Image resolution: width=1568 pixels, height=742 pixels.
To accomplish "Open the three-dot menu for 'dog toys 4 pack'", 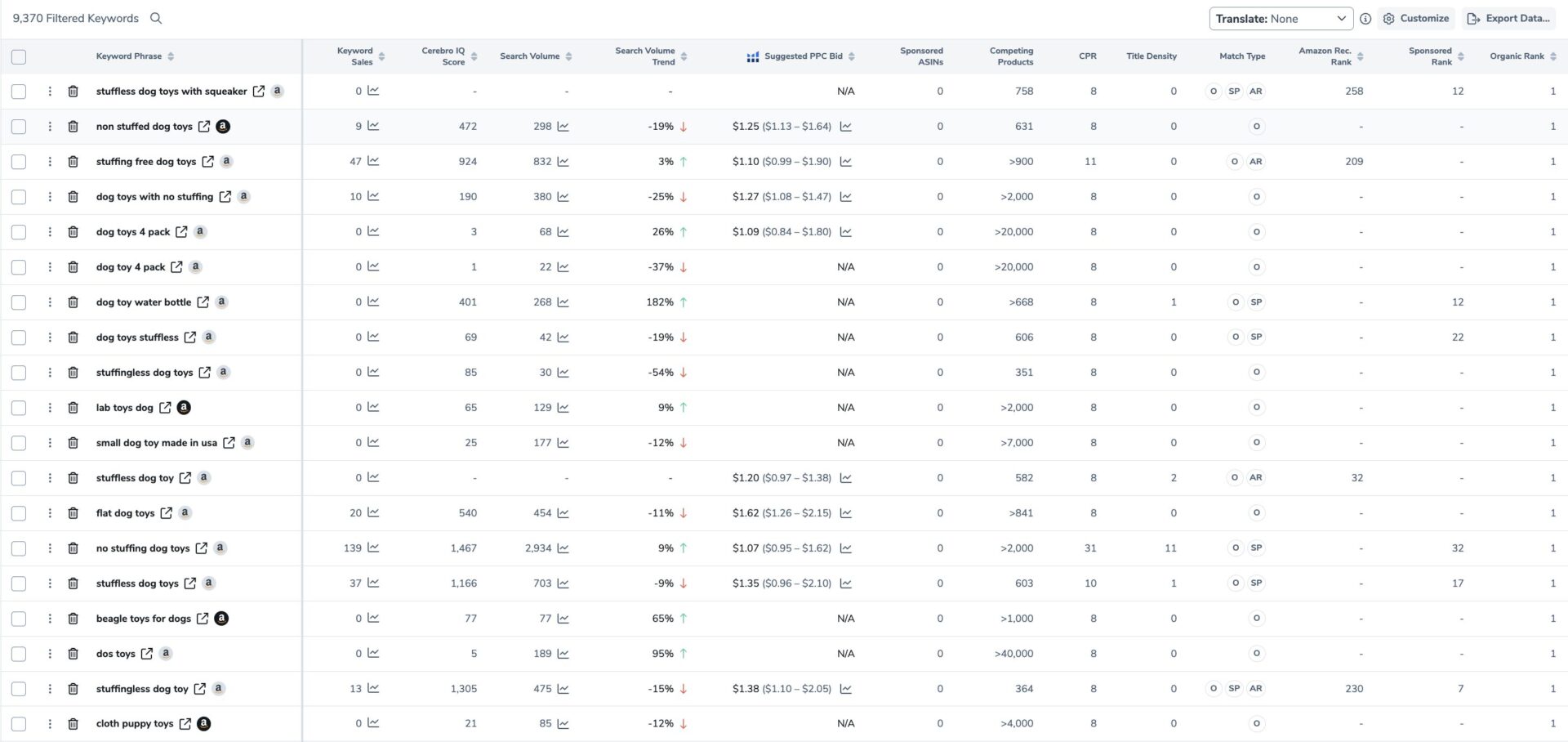I will coord(50,232).
